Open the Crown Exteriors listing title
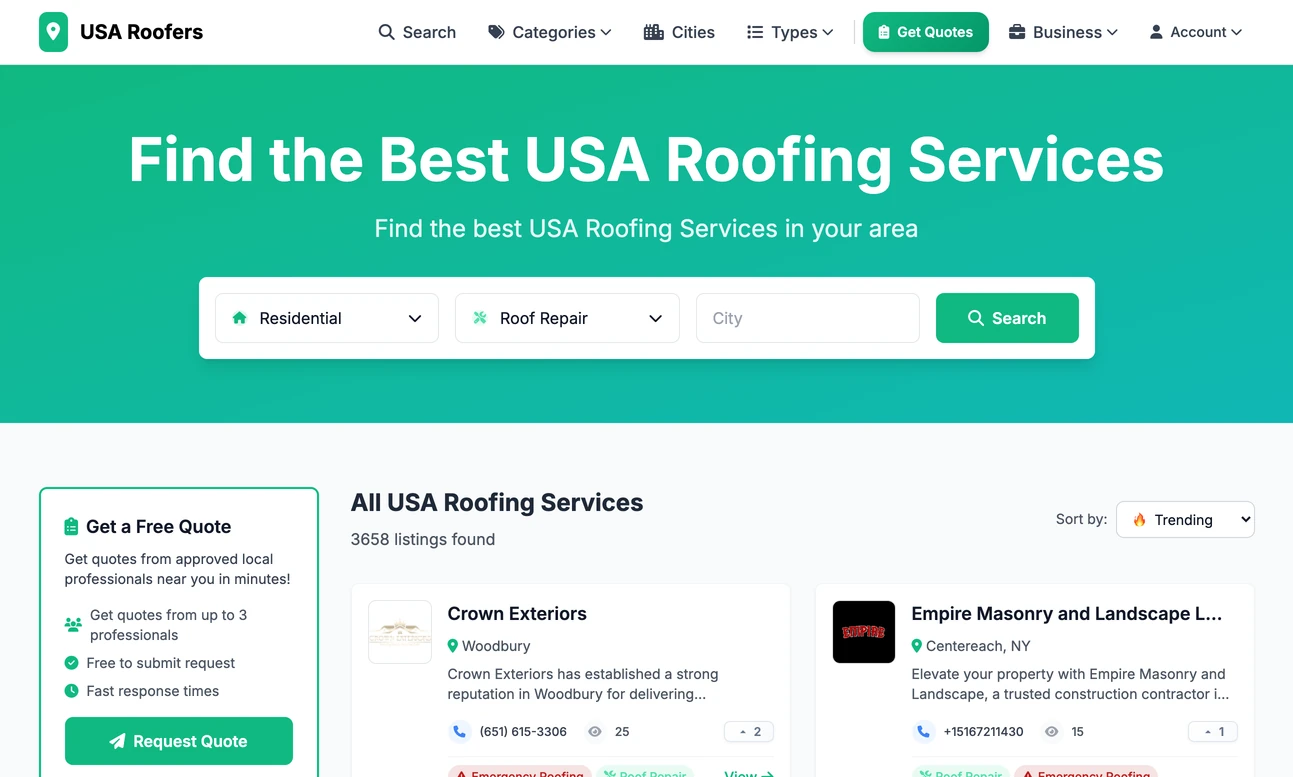 tap(517, 614)
